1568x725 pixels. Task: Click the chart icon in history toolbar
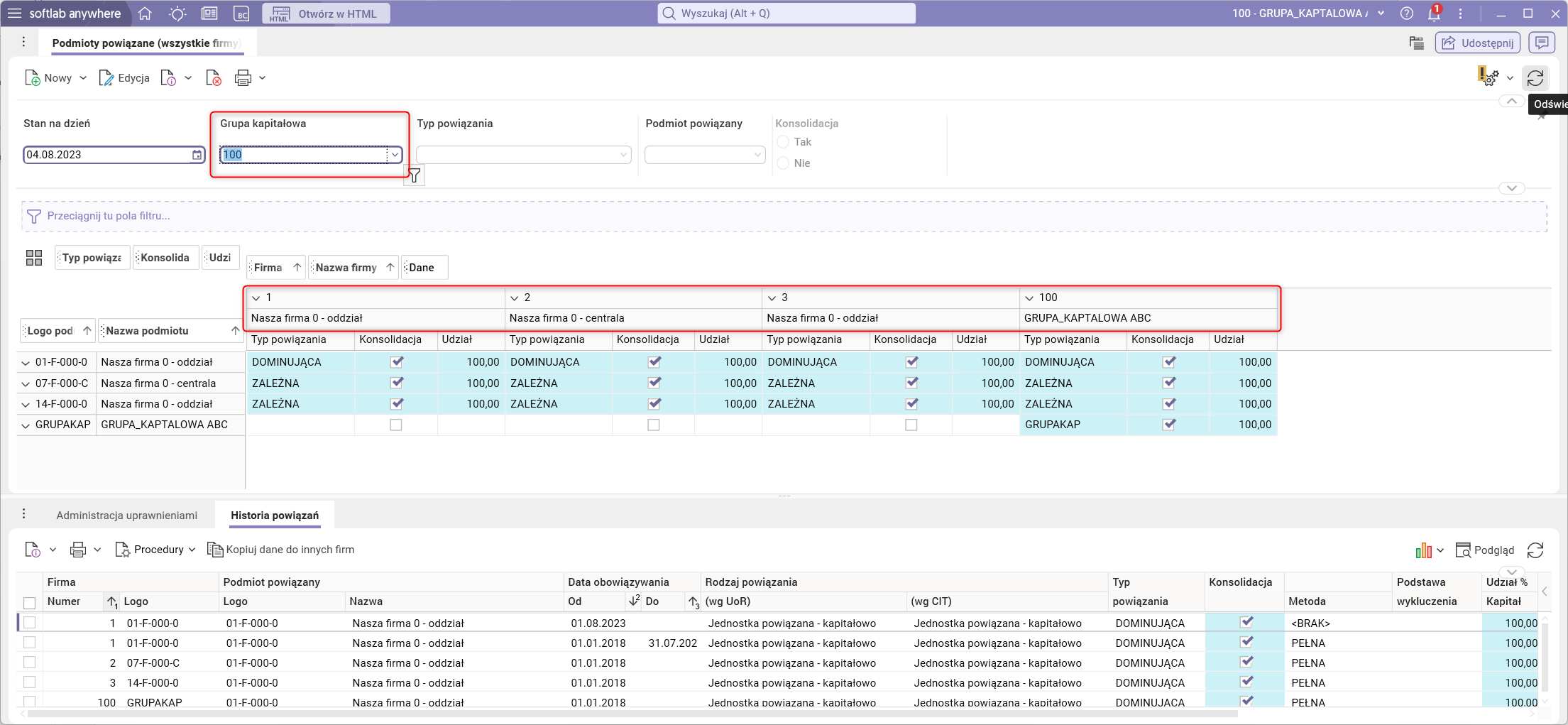point(1423,550)
